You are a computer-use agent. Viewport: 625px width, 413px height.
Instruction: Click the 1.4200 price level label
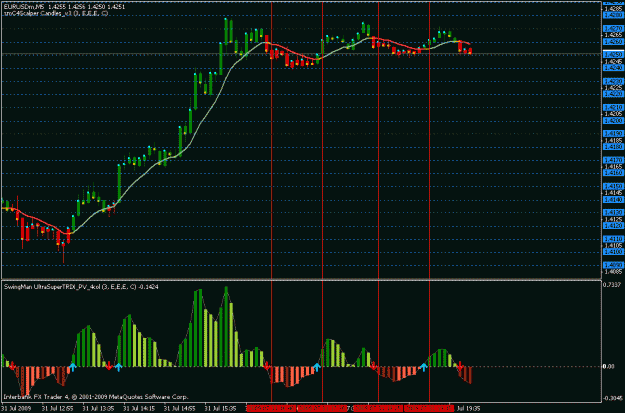click(x=613, y=121)
